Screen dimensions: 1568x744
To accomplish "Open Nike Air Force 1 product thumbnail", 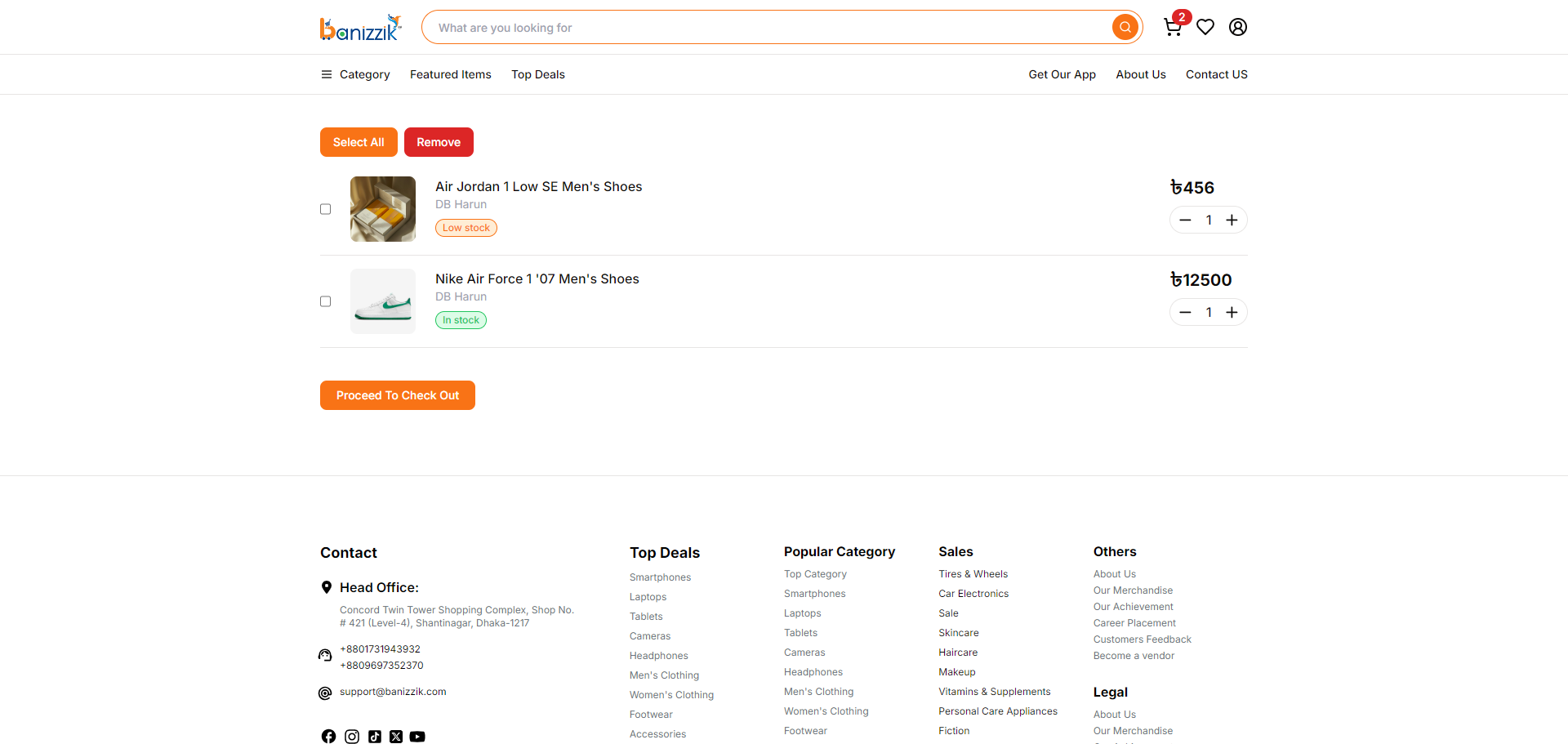I will coord(383,301).
